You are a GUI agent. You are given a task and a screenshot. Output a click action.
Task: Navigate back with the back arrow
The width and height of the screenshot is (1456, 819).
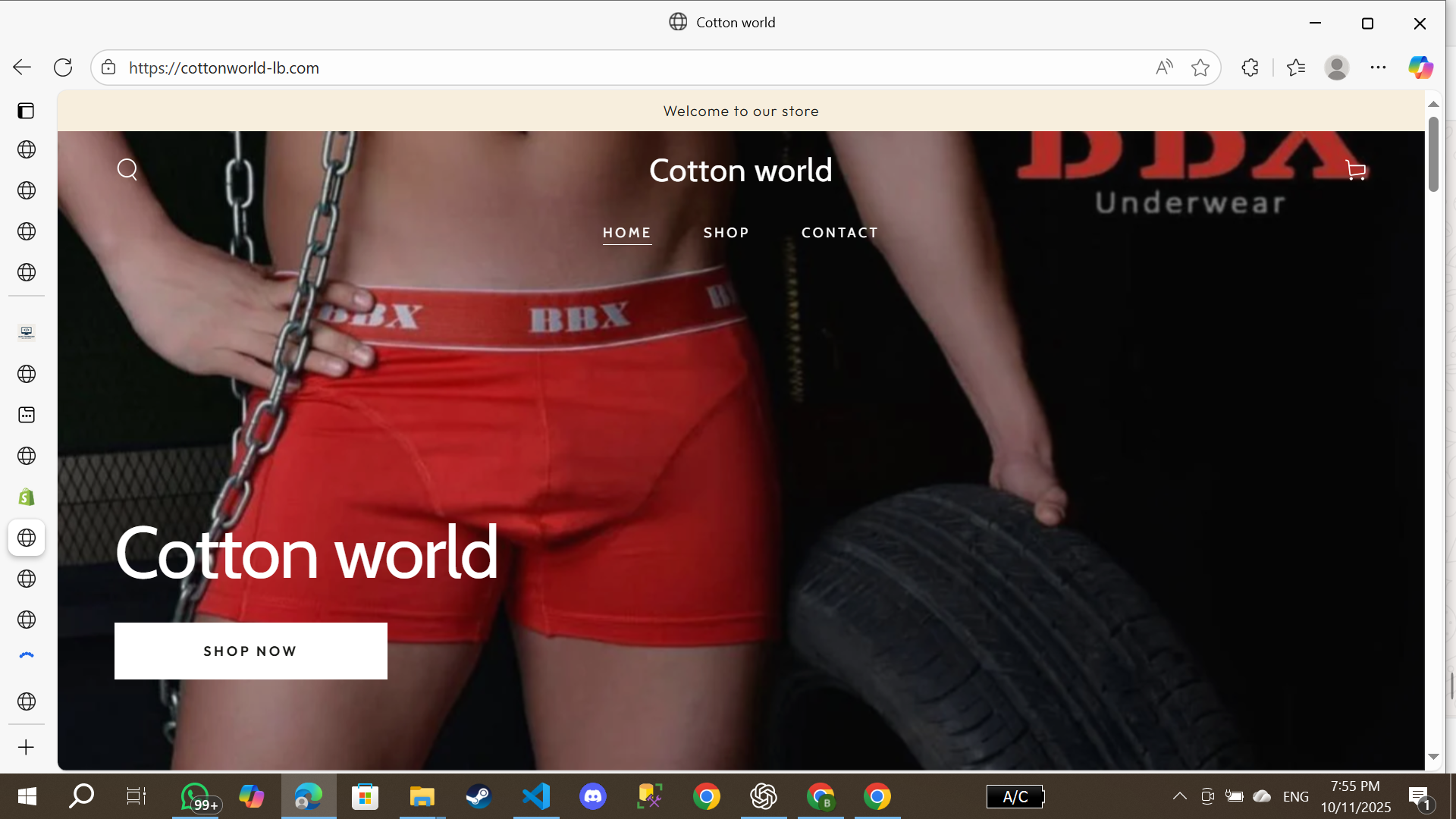pyautogui.click(x=21, y=67)
